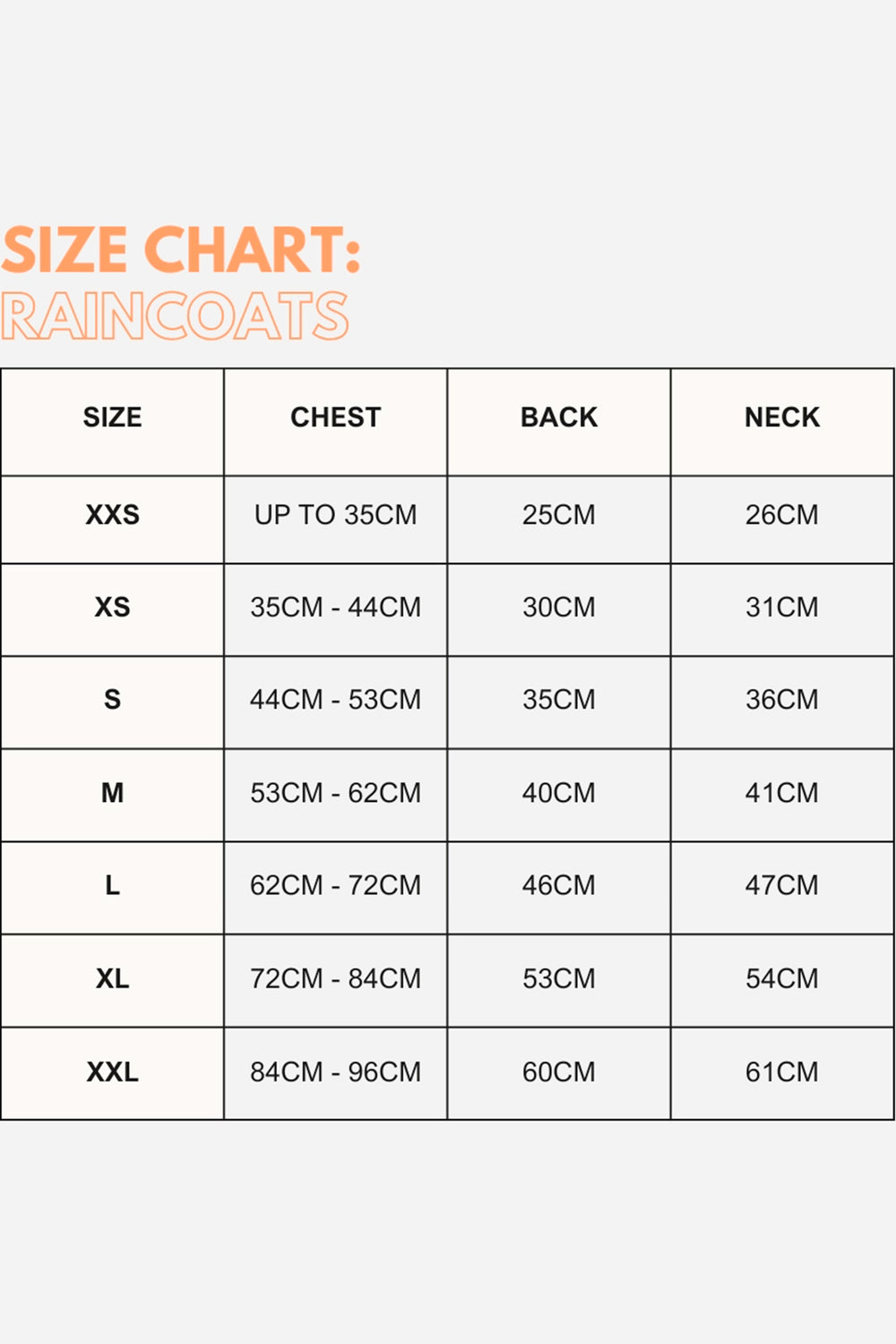Click the L size row label
Viewport: 896px width, 1344px height.
pos(112,885)
